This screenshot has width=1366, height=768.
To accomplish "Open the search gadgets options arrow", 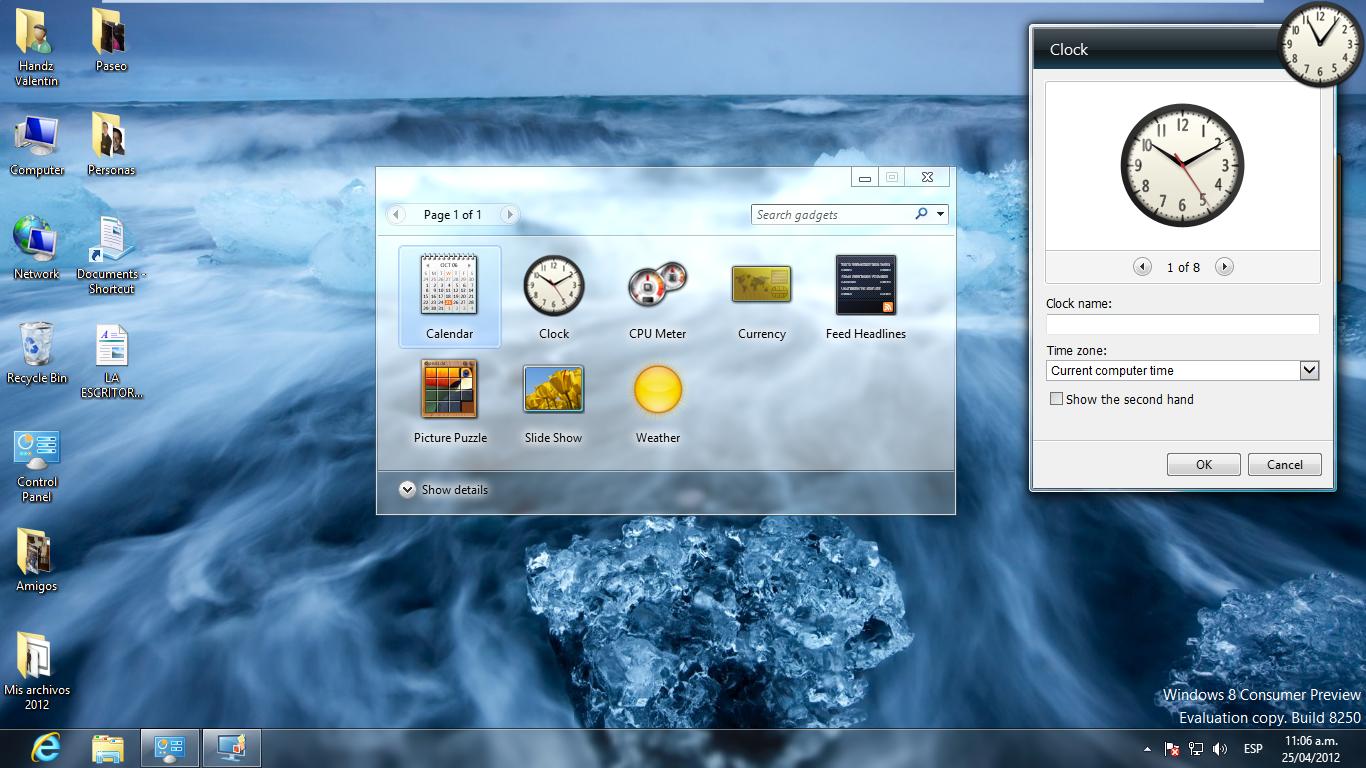I will pyautogui.click(x=941, y=214).
